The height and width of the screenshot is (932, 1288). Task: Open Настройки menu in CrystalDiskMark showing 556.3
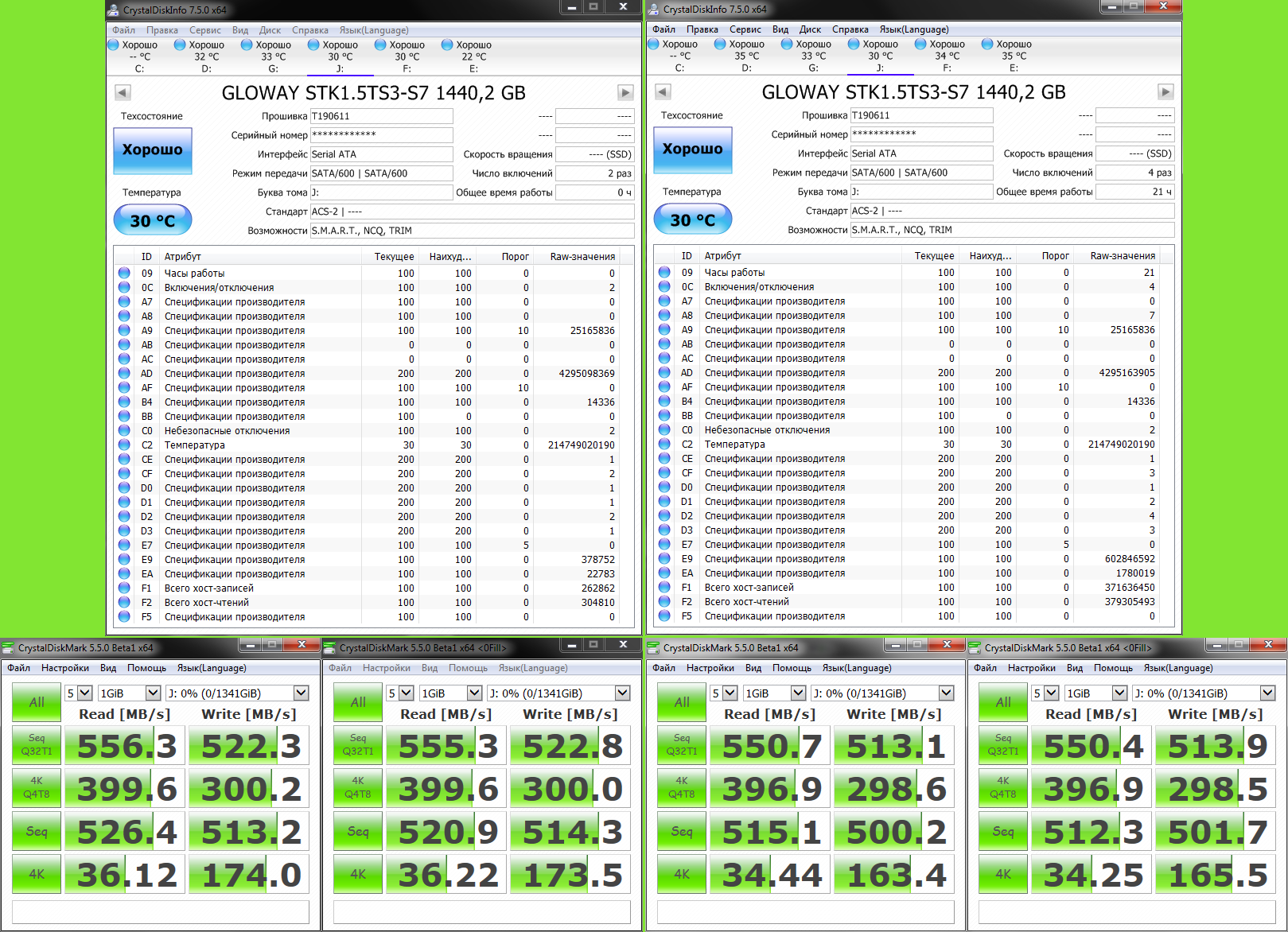[x=65, y=668]
